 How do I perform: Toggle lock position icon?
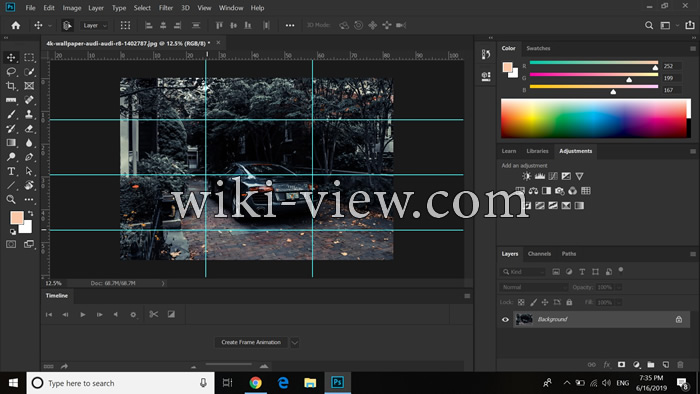[x=545, y=302]
